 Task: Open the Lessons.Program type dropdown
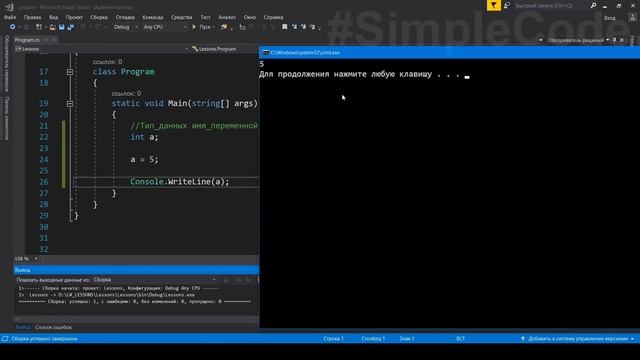[x=224, y=49]
